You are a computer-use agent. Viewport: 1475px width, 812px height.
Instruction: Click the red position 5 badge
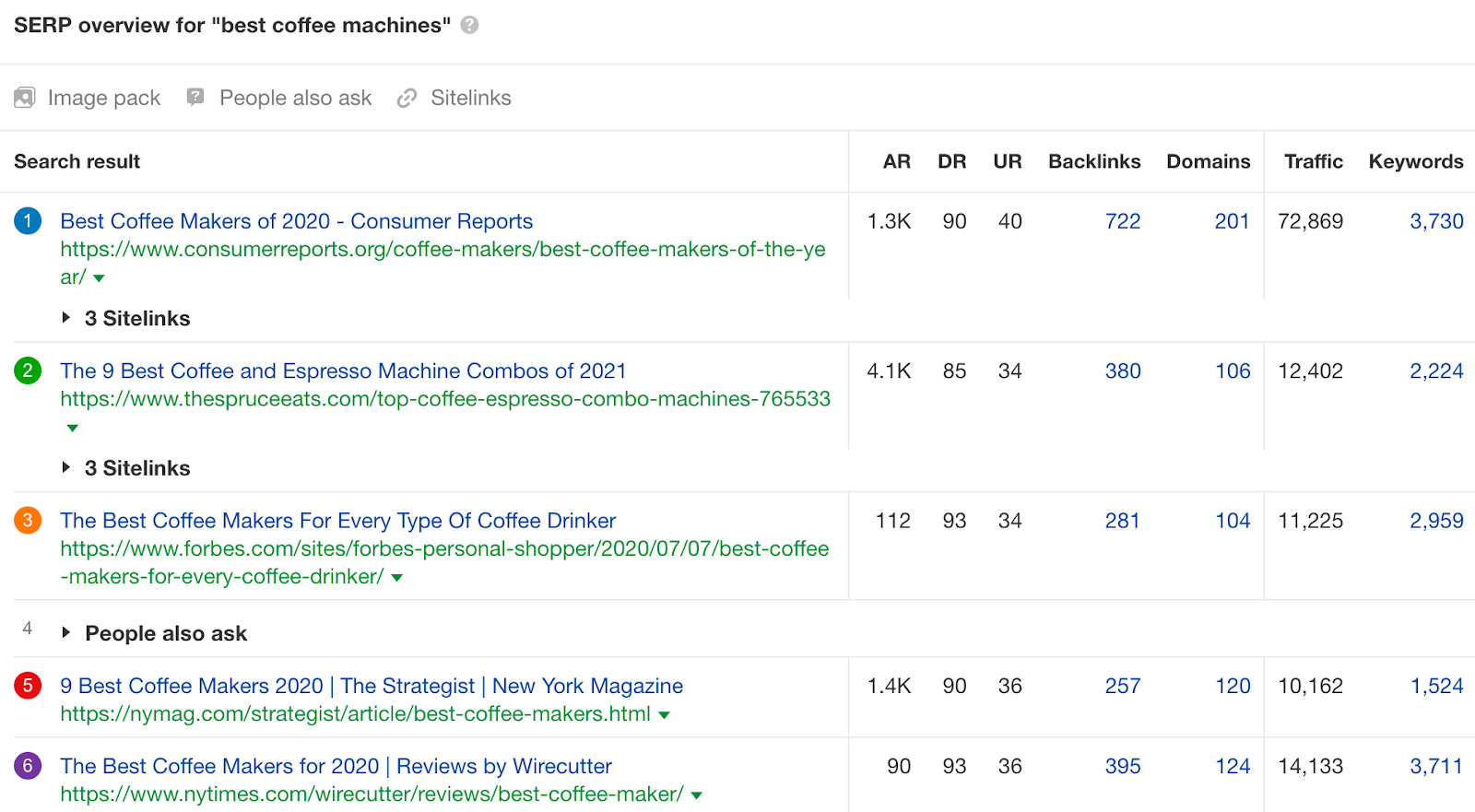coord(28,686)
